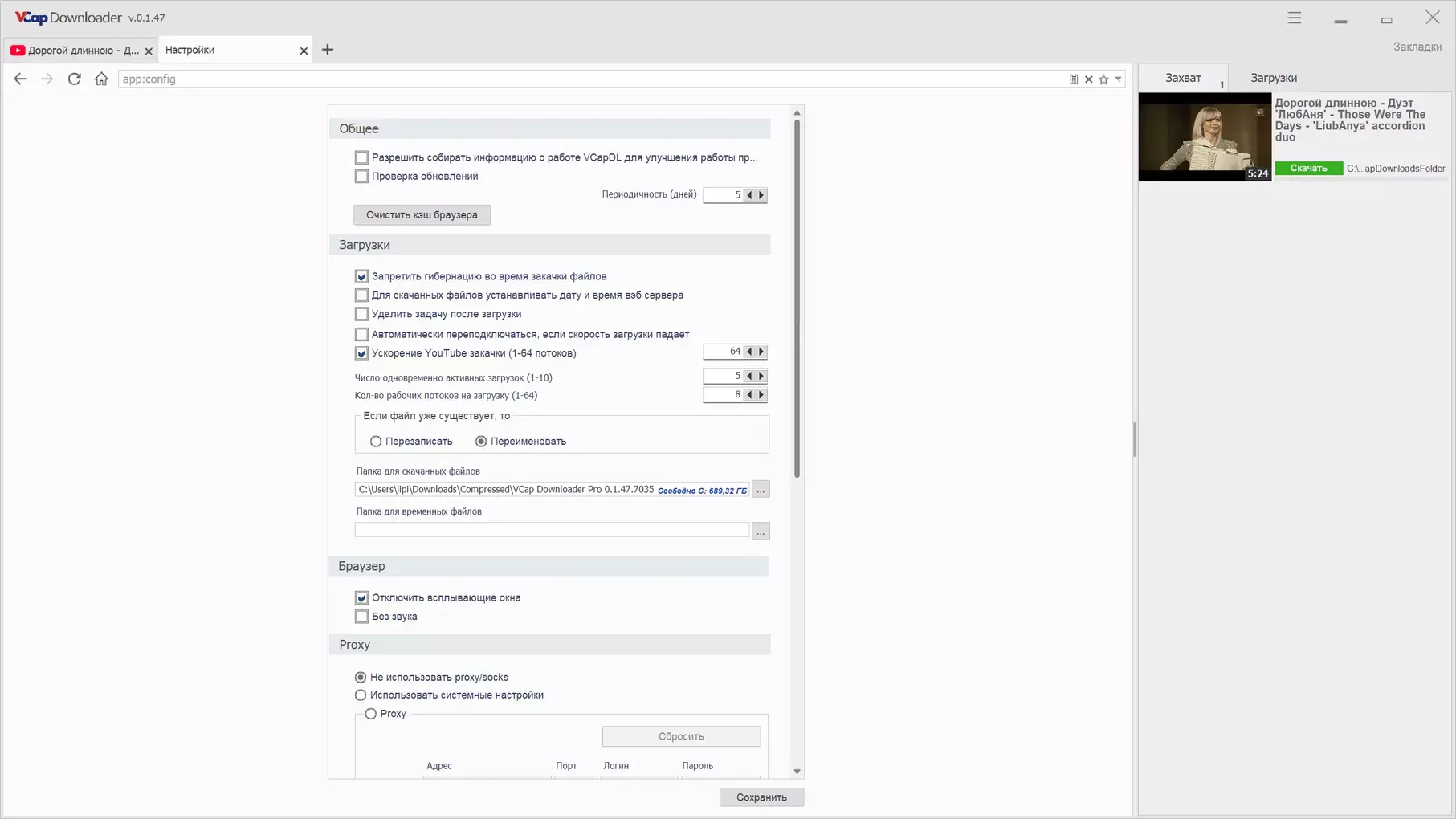The image size is (1456, 819).
Task: Close the Настройки tab
Action: point(304,51)
